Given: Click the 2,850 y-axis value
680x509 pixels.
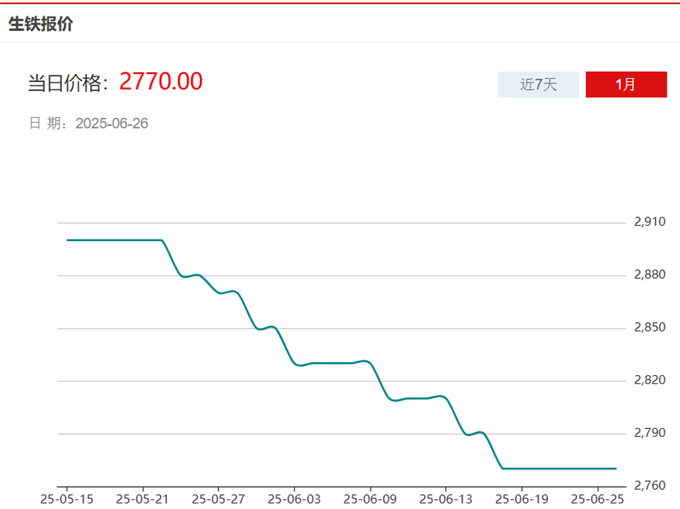Looking at the screenshot, I should (x=650, y=327).
